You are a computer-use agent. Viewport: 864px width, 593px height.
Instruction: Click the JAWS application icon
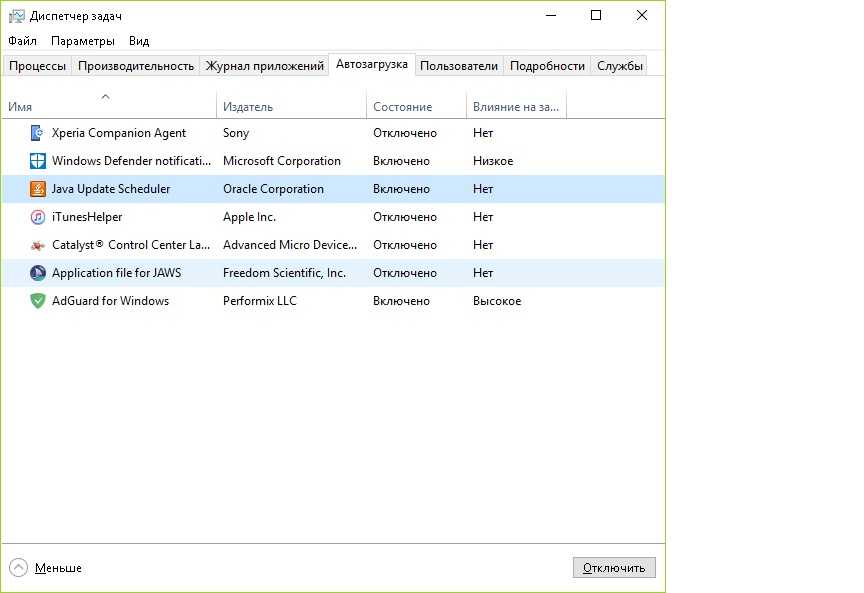tap(37, 273)
